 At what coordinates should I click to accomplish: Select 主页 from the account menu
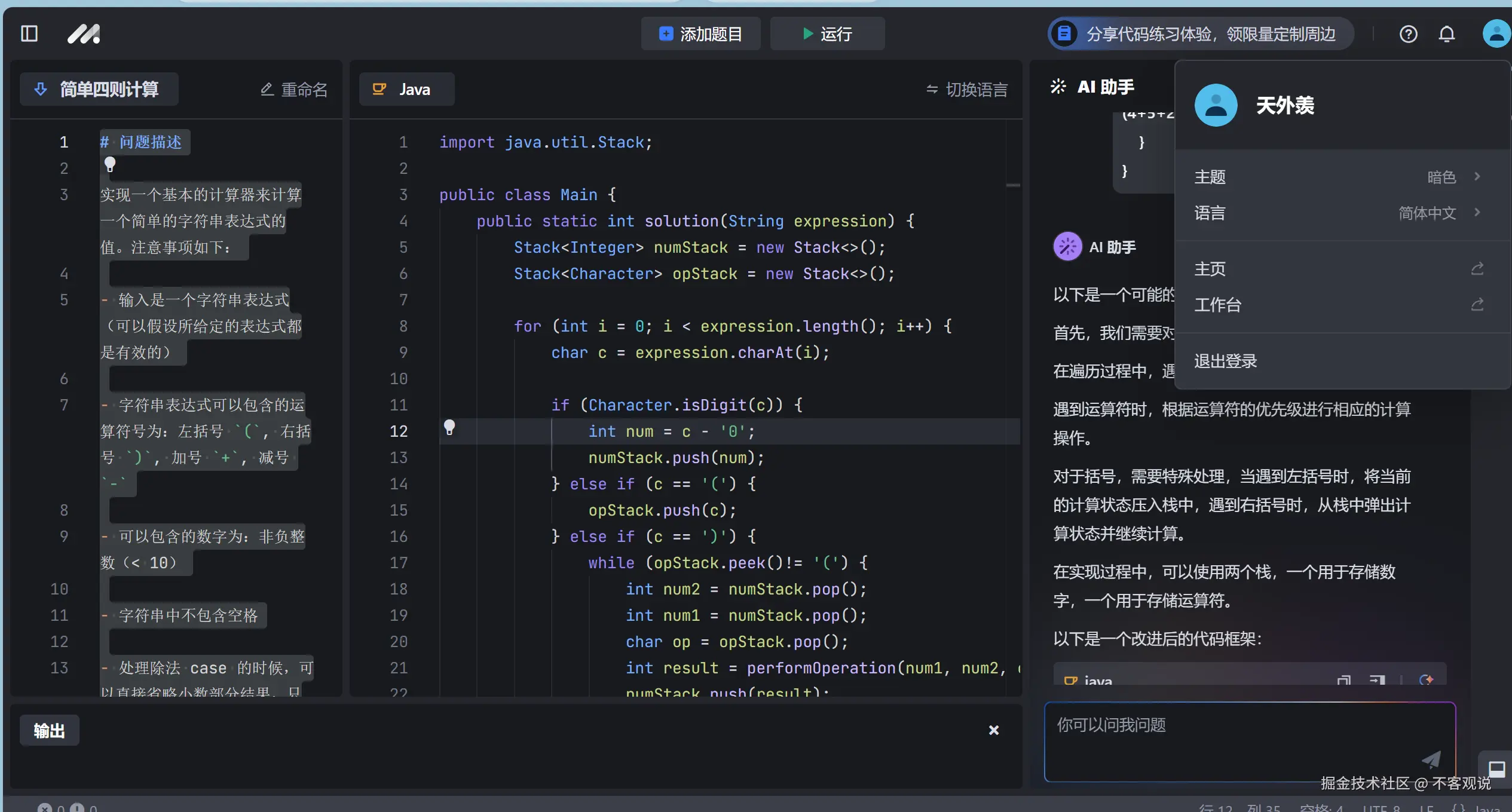tap(1210, 268)
